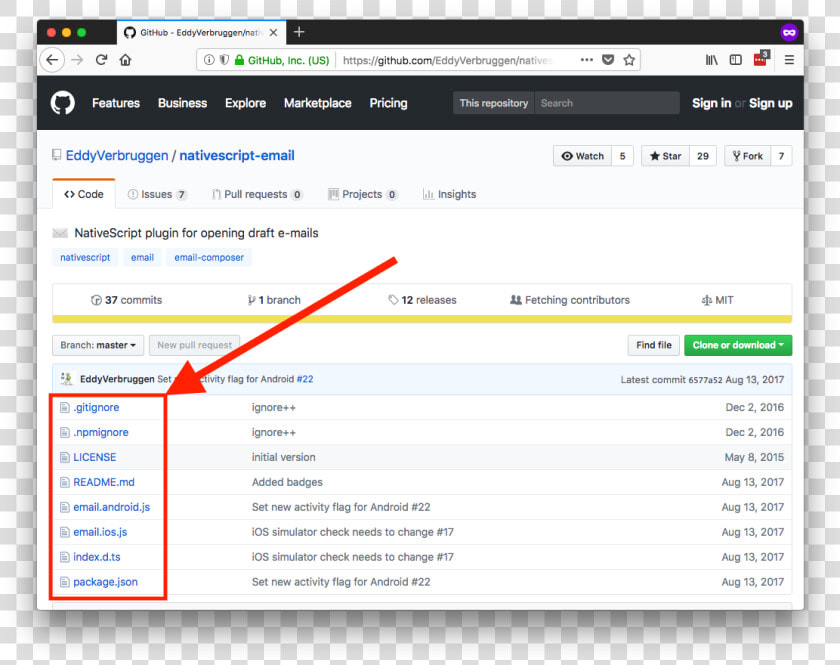View the 37 commits link
840x665 pixels.
click(126, 300)
